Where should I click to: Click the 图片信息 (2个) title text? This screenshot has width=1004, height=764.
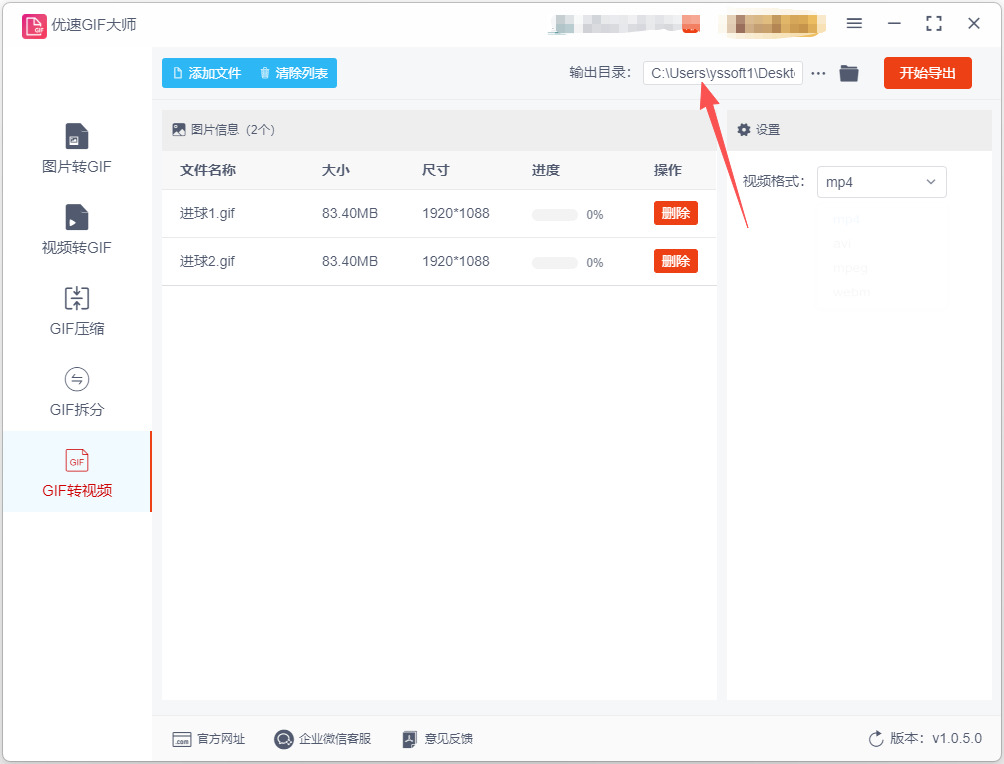(232, 130)
